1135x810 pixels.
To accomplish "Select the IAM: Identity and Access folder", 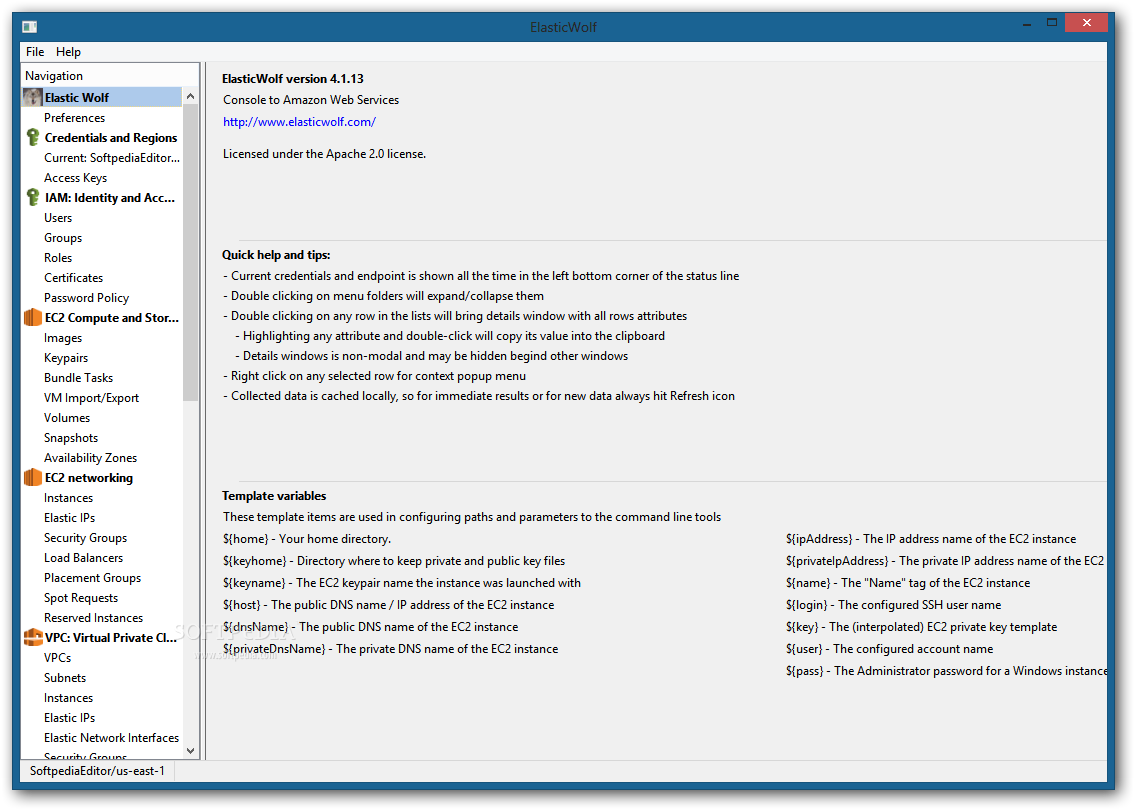I will pyautogui.click(x=110, y=198).
